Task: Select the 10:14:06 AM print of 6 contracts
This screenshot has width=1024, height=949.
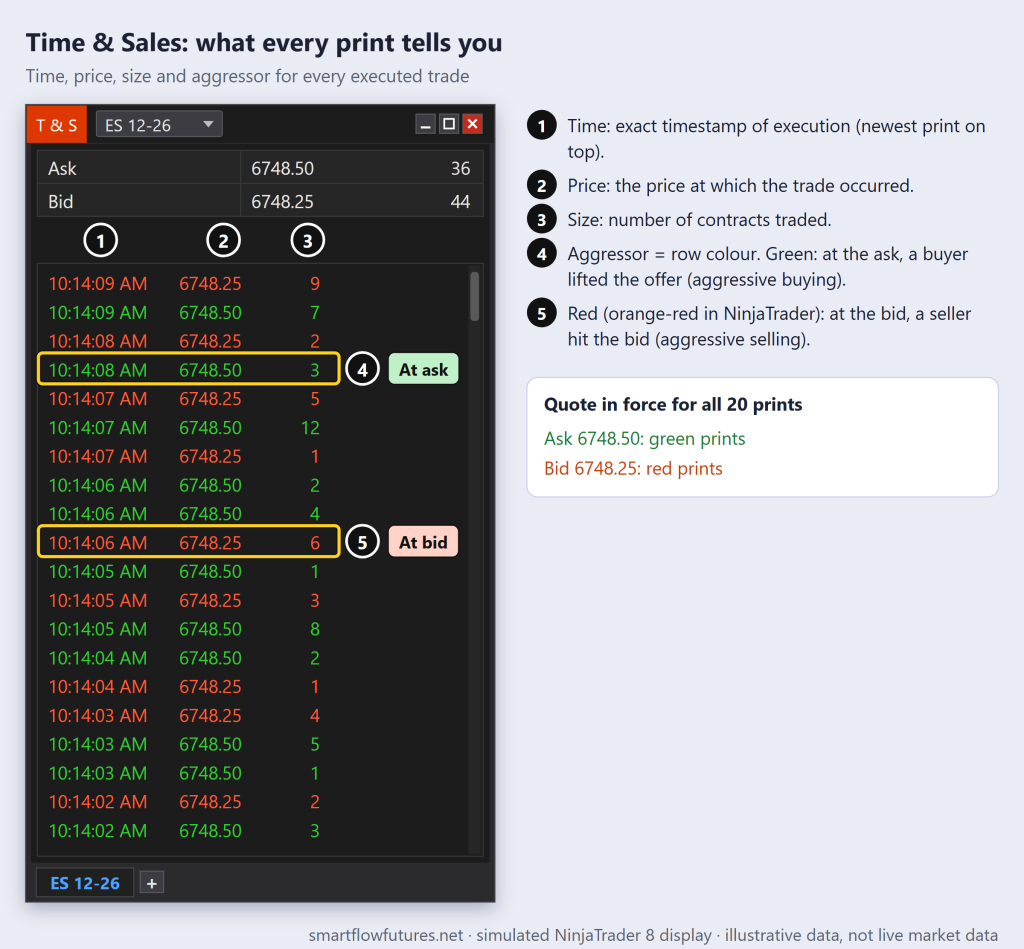Action: tap(189, 542)
